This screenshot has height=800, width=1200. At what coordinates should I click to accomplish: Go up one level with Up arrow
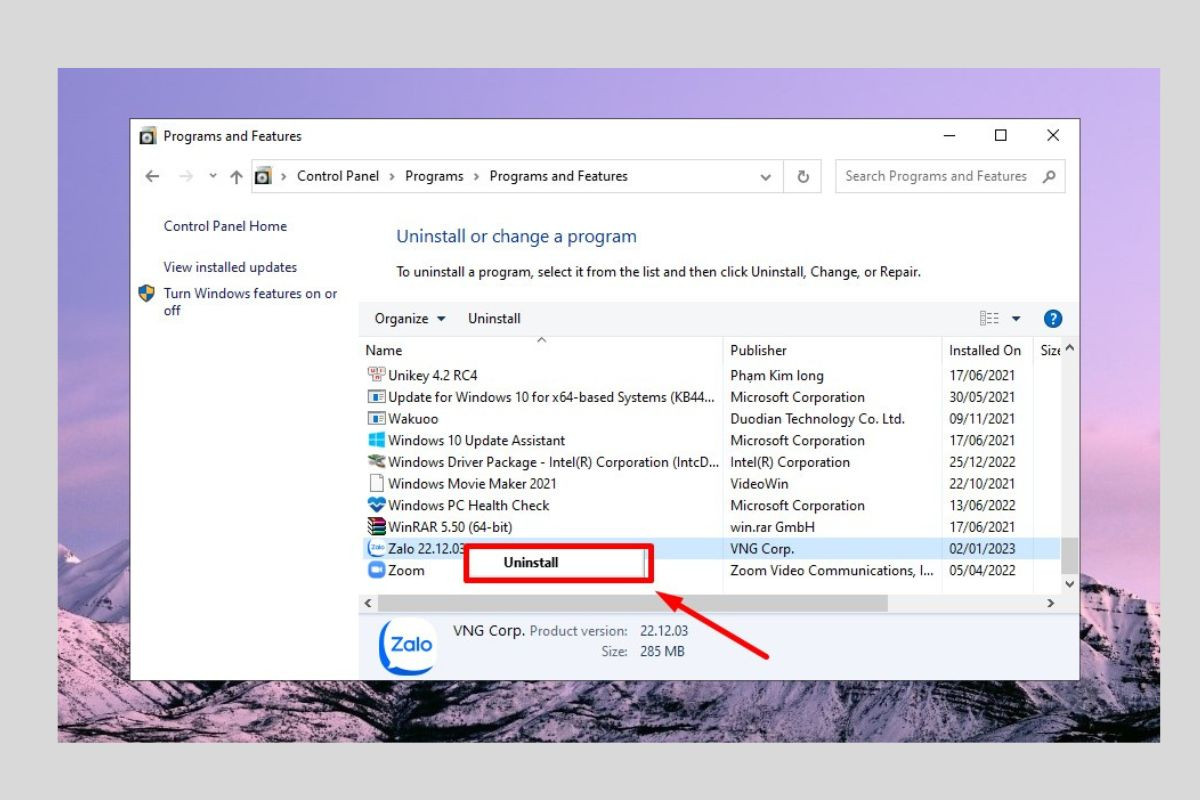pyautogui.click(x=236, y=176)
